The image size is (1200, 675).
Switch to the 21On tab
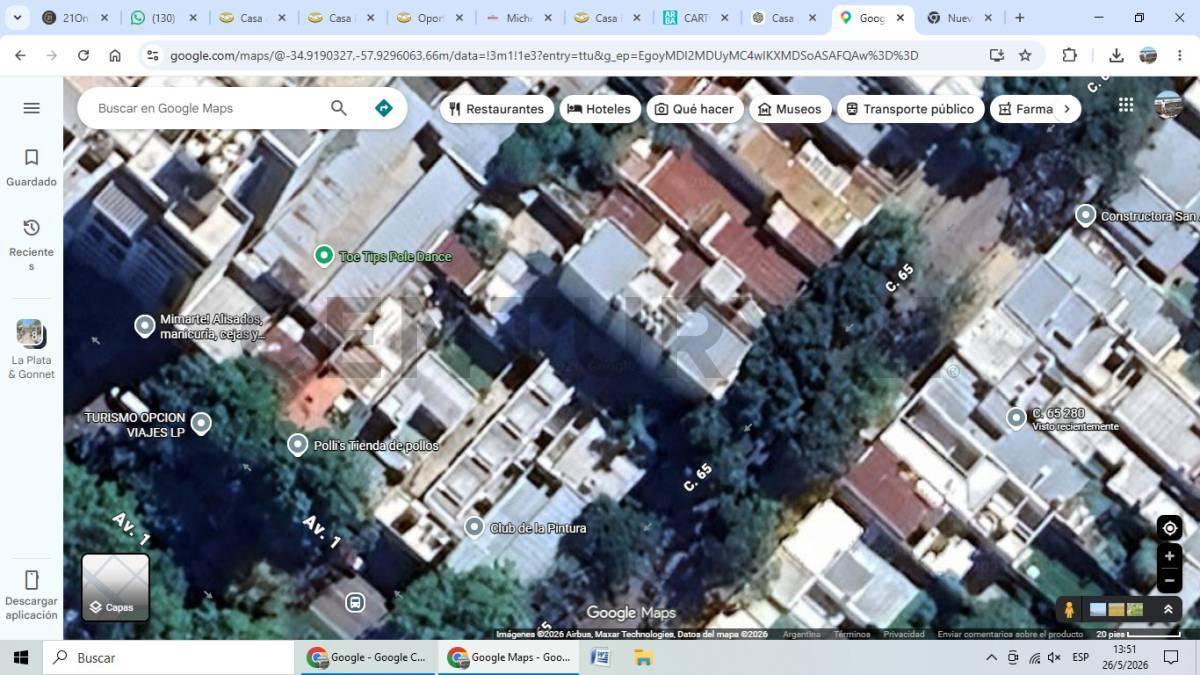76,18
